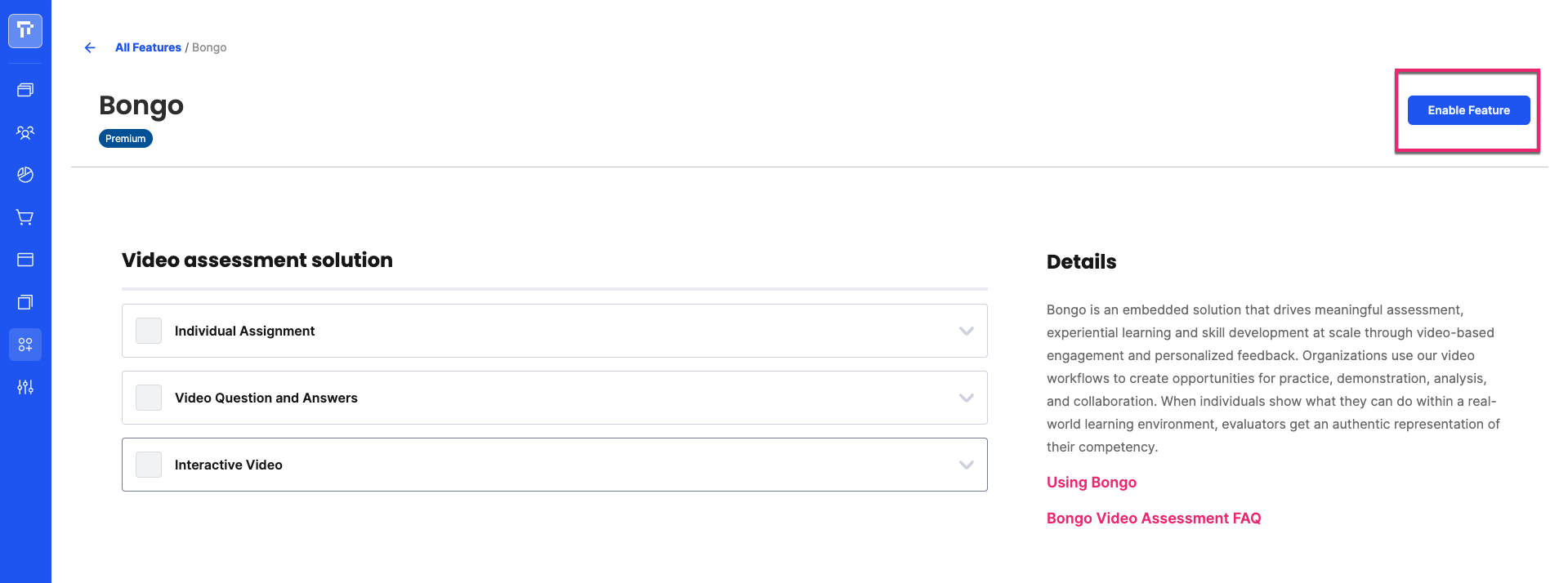Image resolution: width=1568 pixels, height=583 pixels.
Task: Expand the Interactive Video chevron
Action: click(967, 465)
